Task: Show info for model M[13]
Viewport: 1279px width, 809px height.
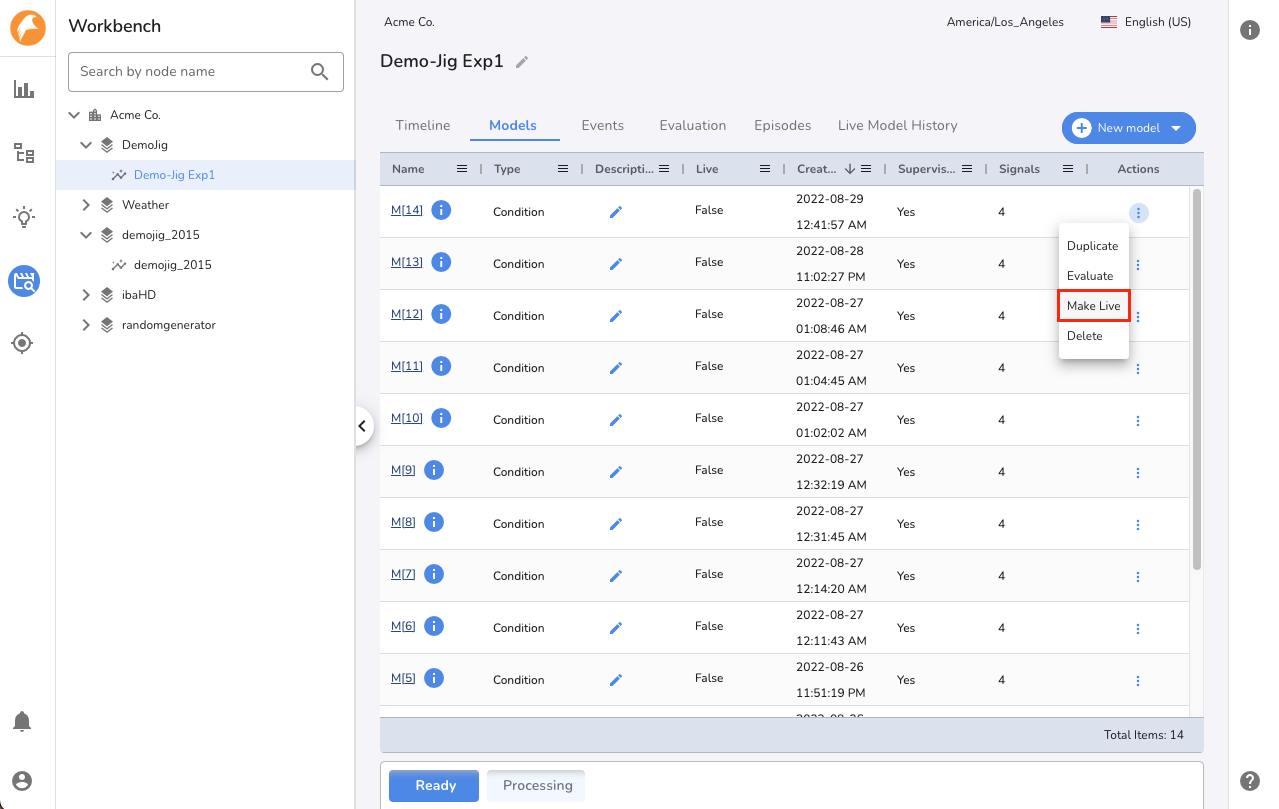Action: click(441, 262)
